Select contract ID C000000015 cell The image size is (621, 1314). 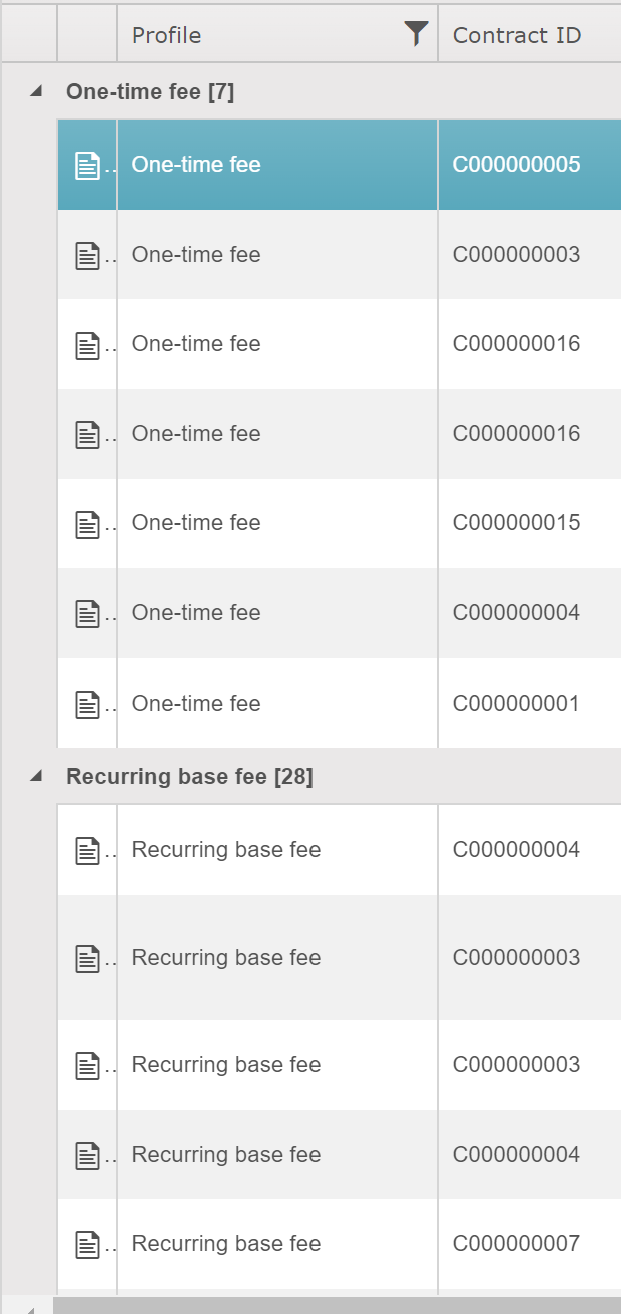tap(516, 523)
